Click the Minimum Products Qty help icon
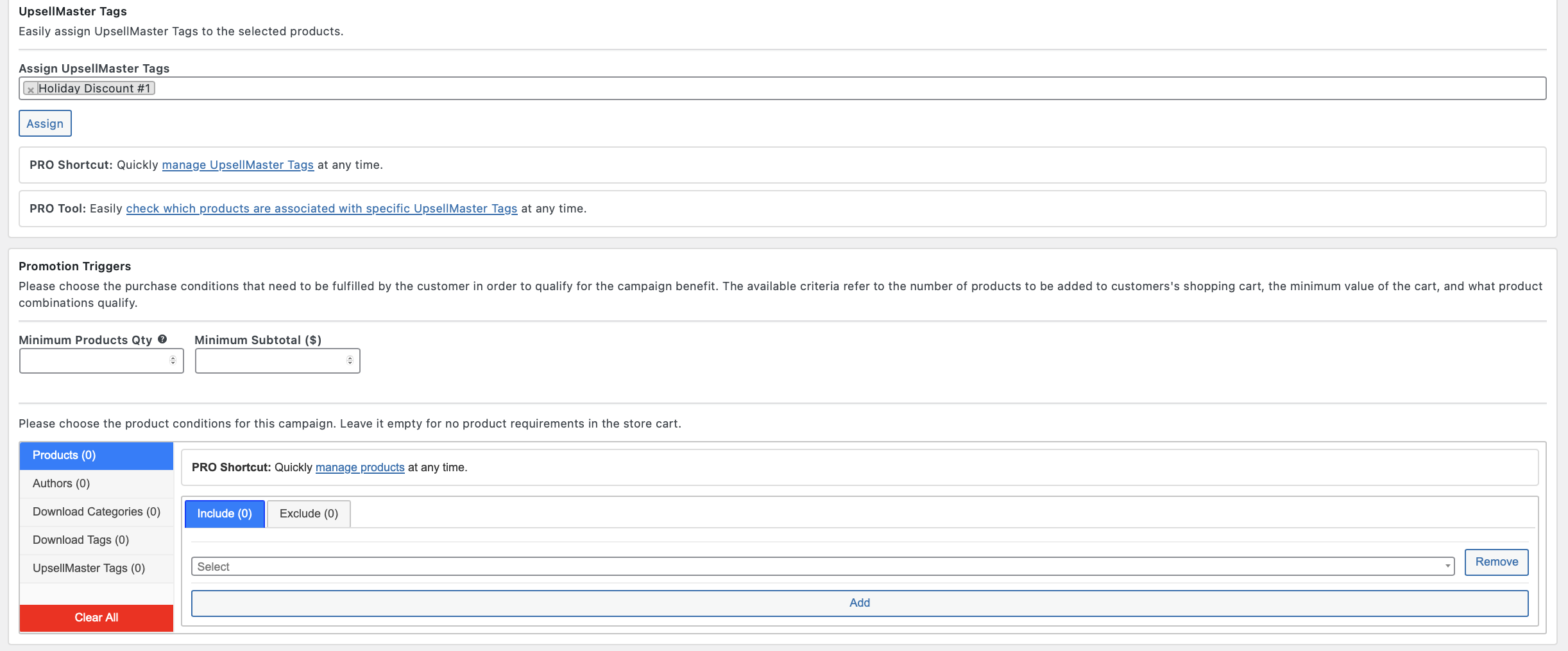 tap(162, 340)
